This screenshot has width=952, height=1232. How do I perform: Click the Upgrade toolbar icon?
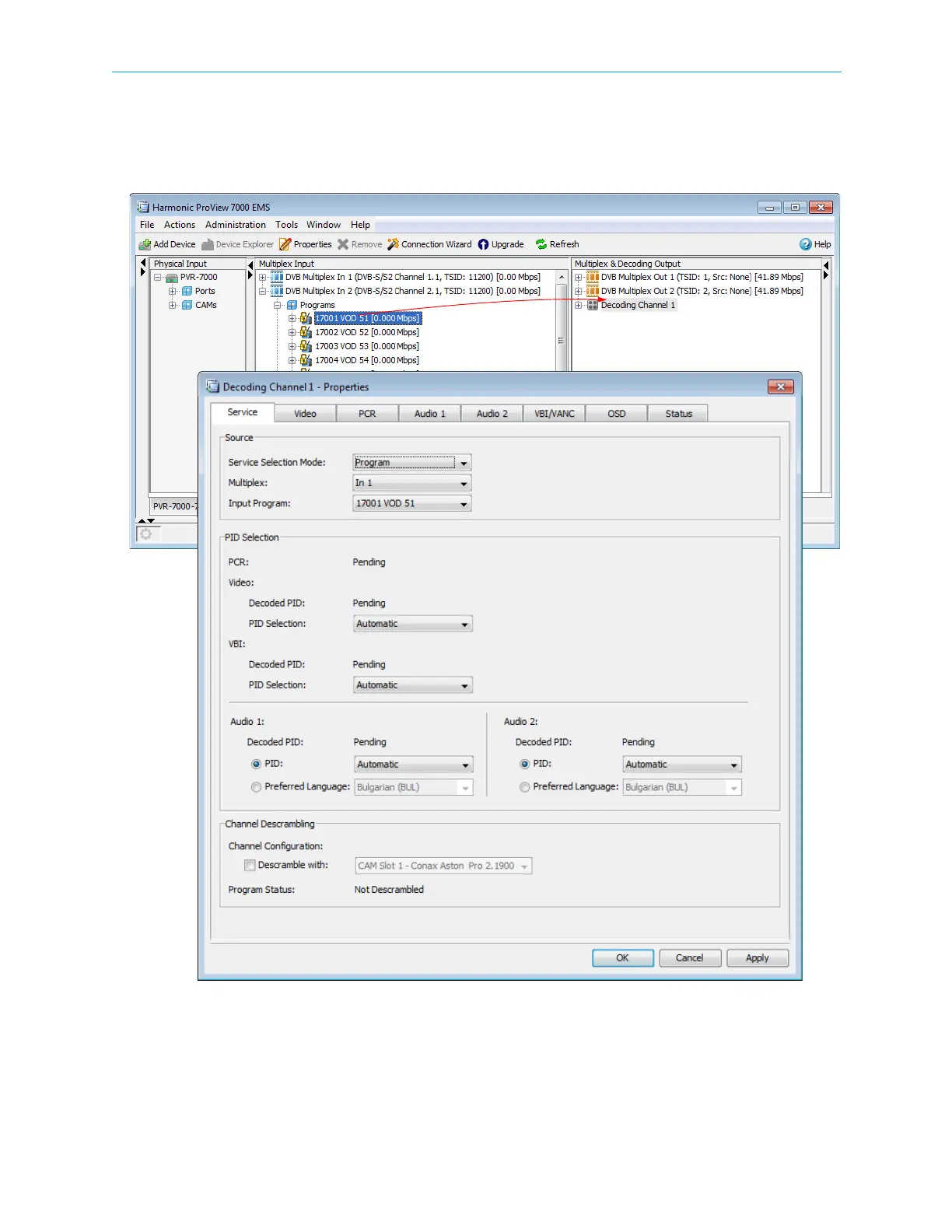pyautogui.click(x=484, y=244)
